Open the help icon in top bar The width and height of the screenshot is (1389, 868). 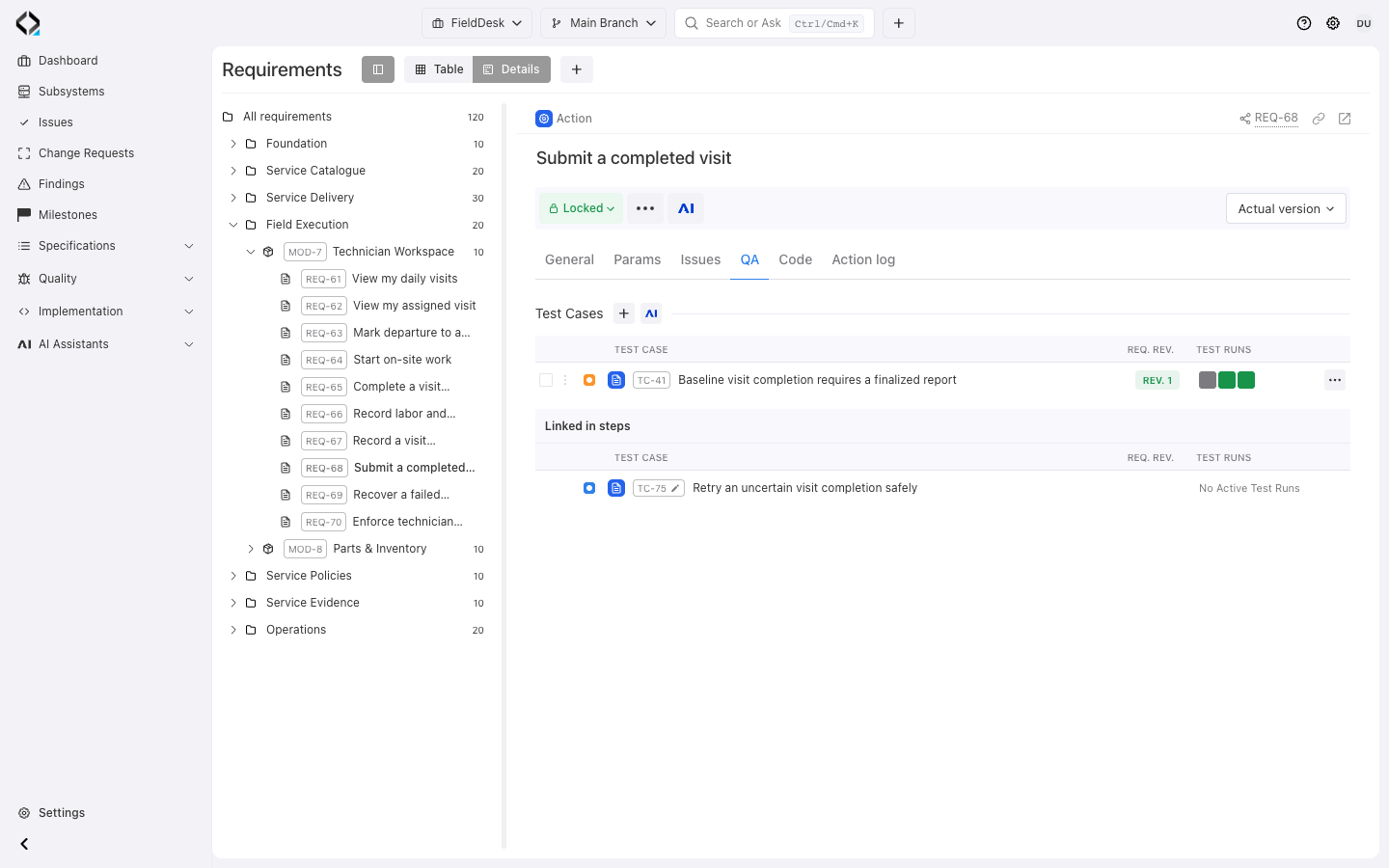[1304, 23]
